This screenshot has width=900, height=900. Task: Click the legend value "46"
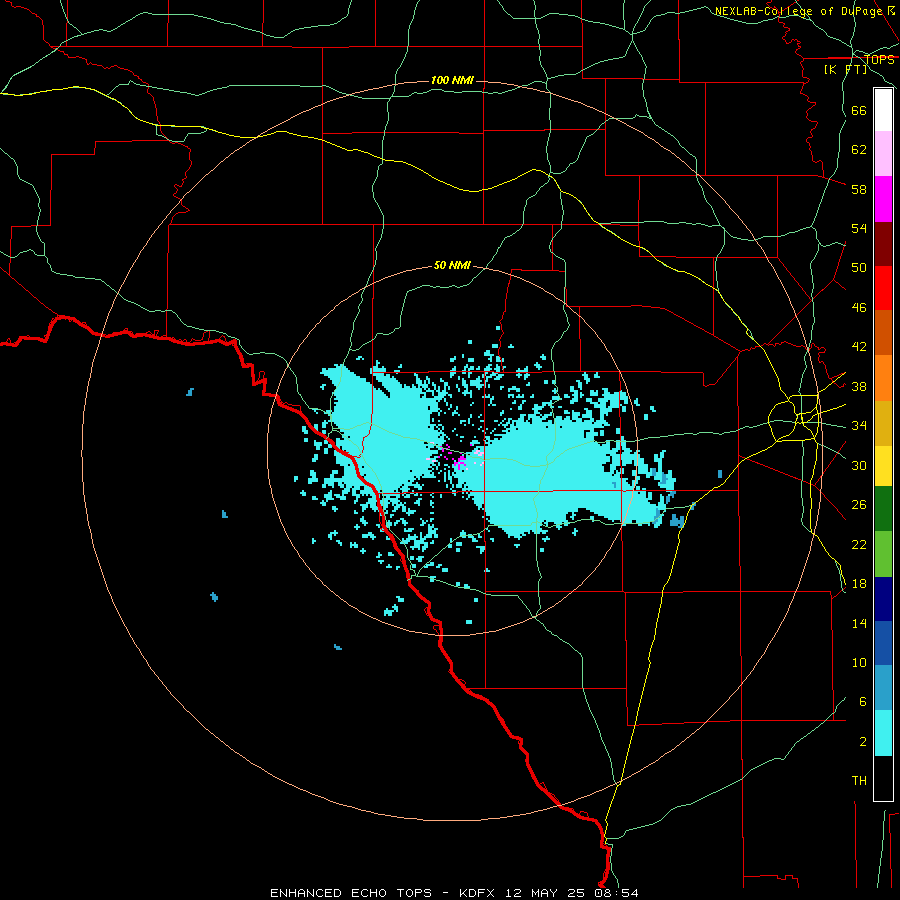859,308
